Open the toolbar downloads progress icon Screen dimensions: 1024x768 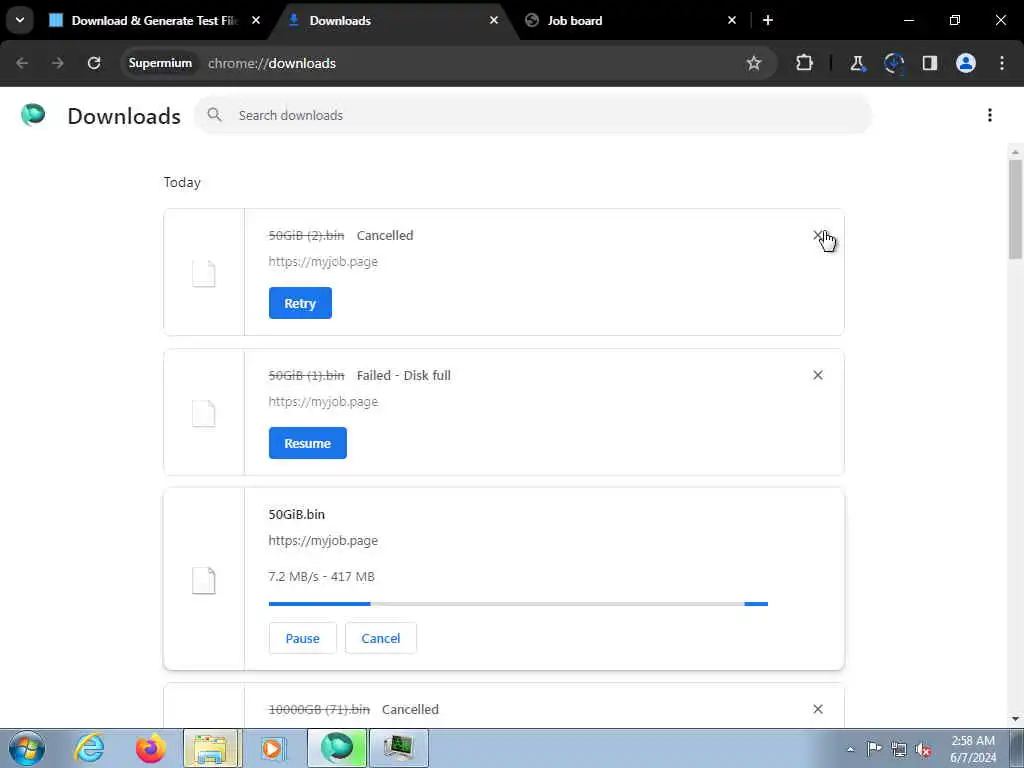(x=894, y=63)
